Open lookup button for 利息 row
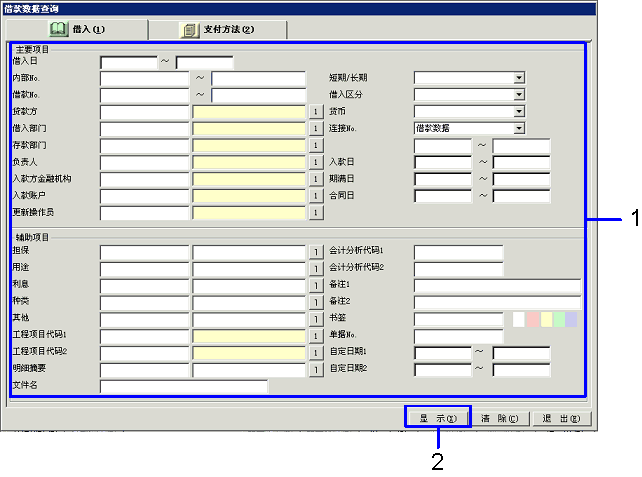 click(x=316, y=285)
